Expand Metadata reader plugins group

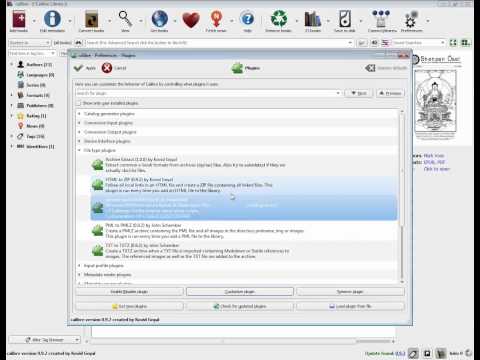[x=80, y=275]
